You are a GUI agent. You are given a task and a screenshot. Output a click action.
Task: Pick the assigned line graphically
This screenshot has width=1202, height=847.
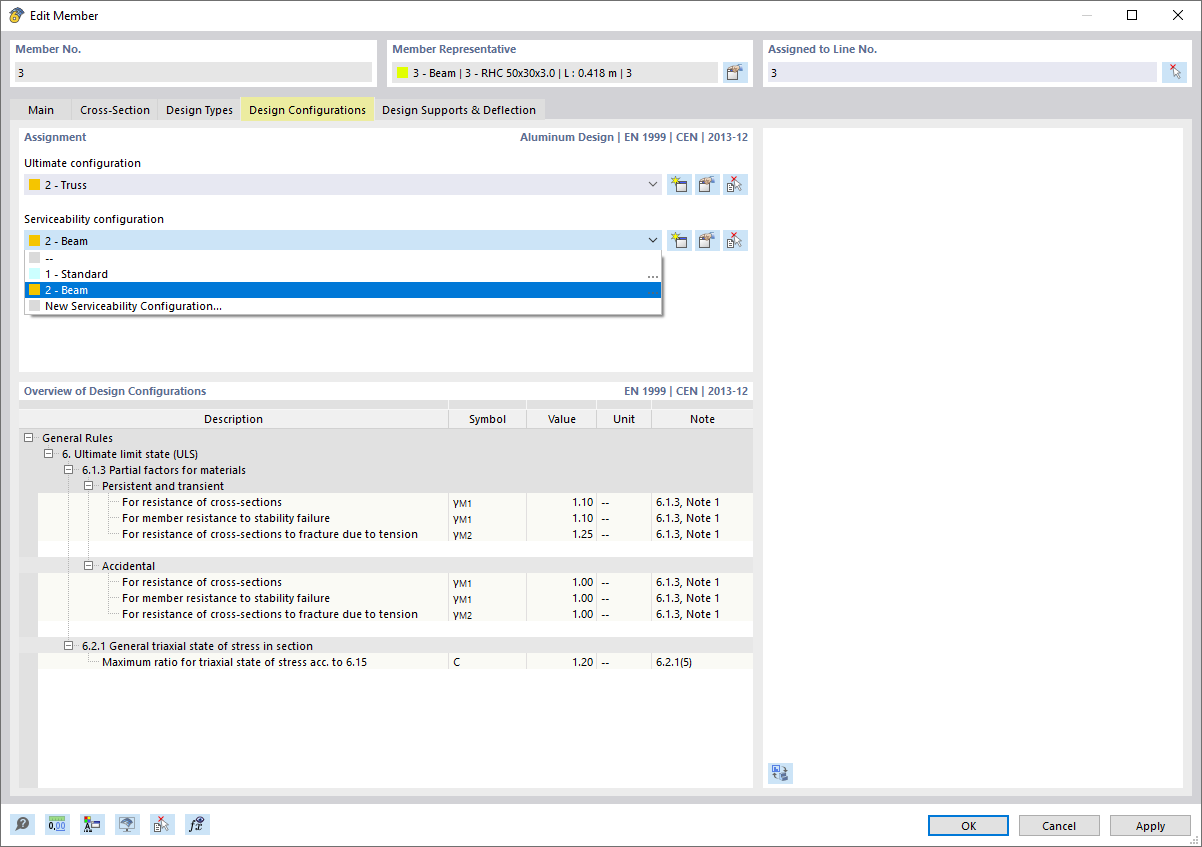tap(1175, 72)
